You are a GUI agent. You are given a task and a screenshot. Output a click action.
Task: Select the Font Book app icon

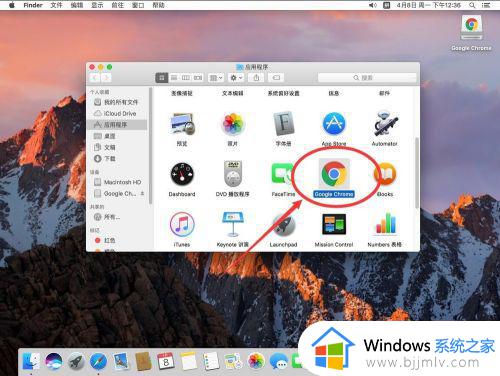(283, 124)
